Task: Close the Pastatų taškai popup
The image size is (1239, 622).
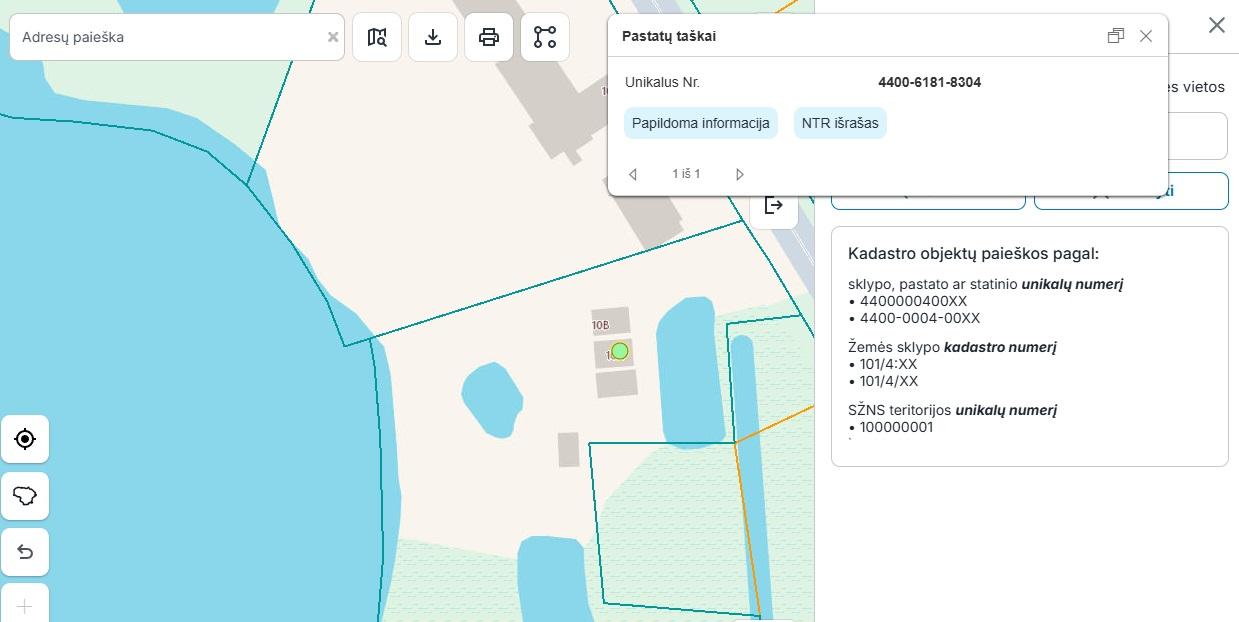Action: 1146,36
